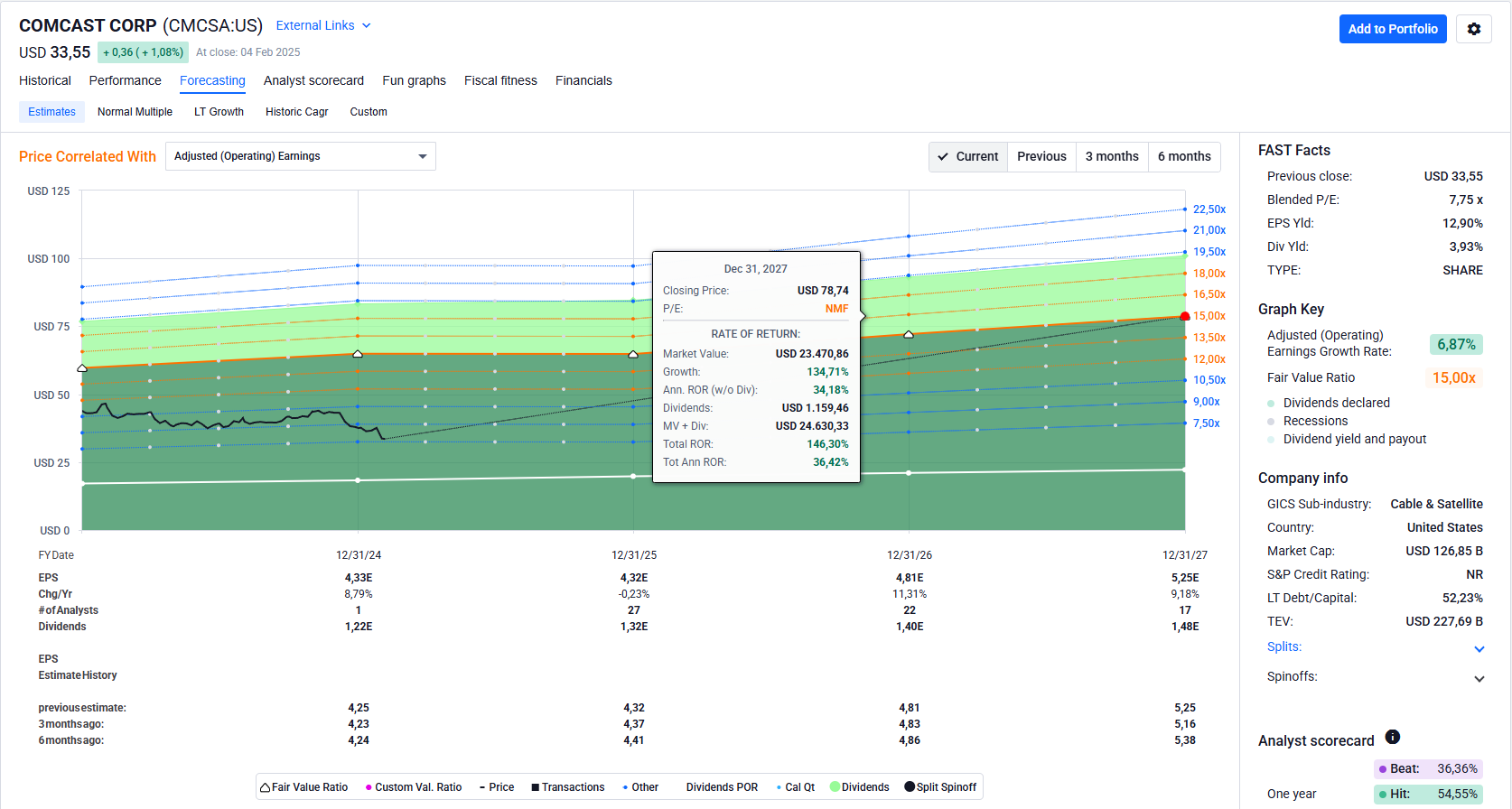Click the Add to Portfolio button
The image size is (1512, 809).
point(1393,29)
